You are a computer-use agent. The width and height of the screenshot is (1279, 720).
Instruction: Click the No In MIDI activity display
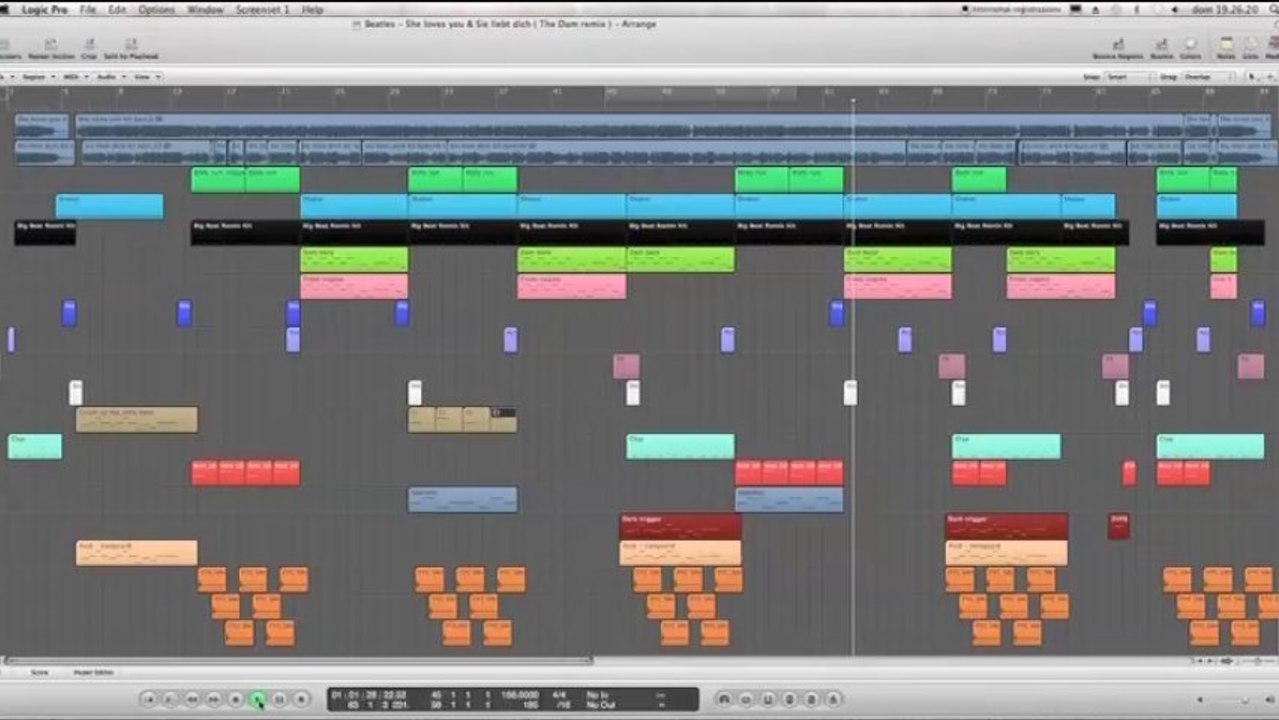click(598, 693)
